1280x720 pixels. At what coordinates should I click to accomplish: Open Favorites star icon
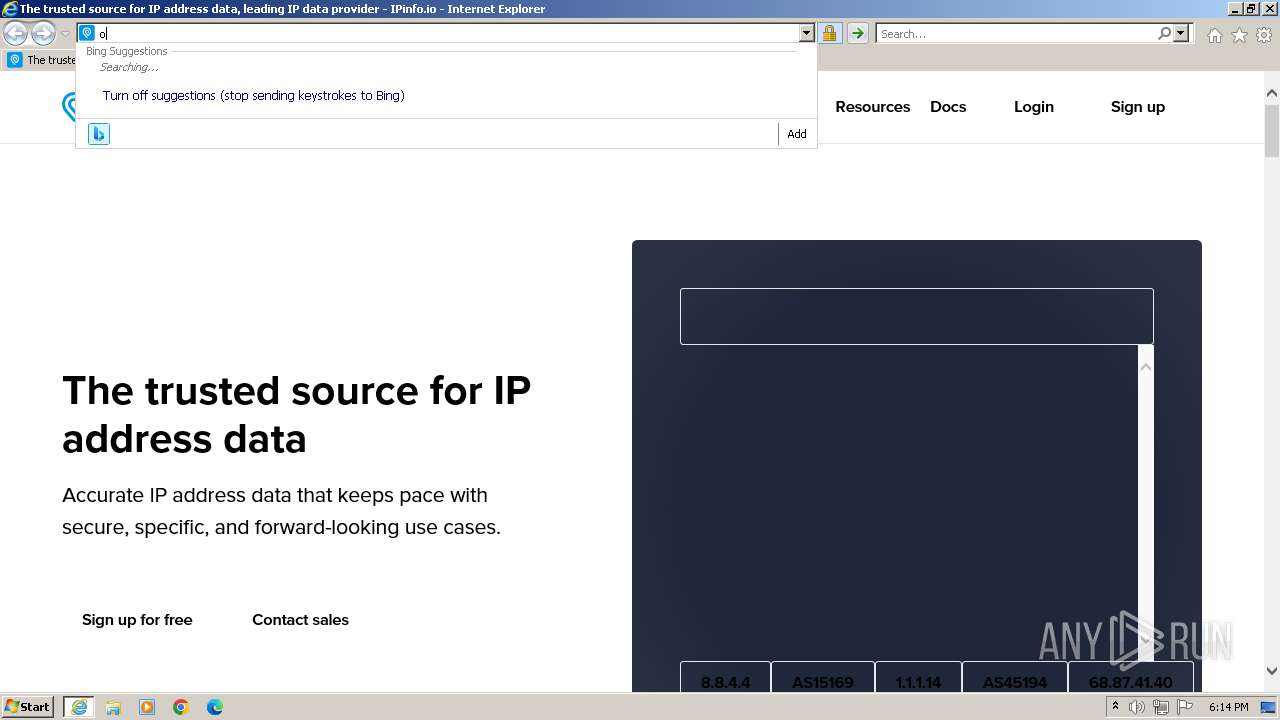click(1239, 35)
